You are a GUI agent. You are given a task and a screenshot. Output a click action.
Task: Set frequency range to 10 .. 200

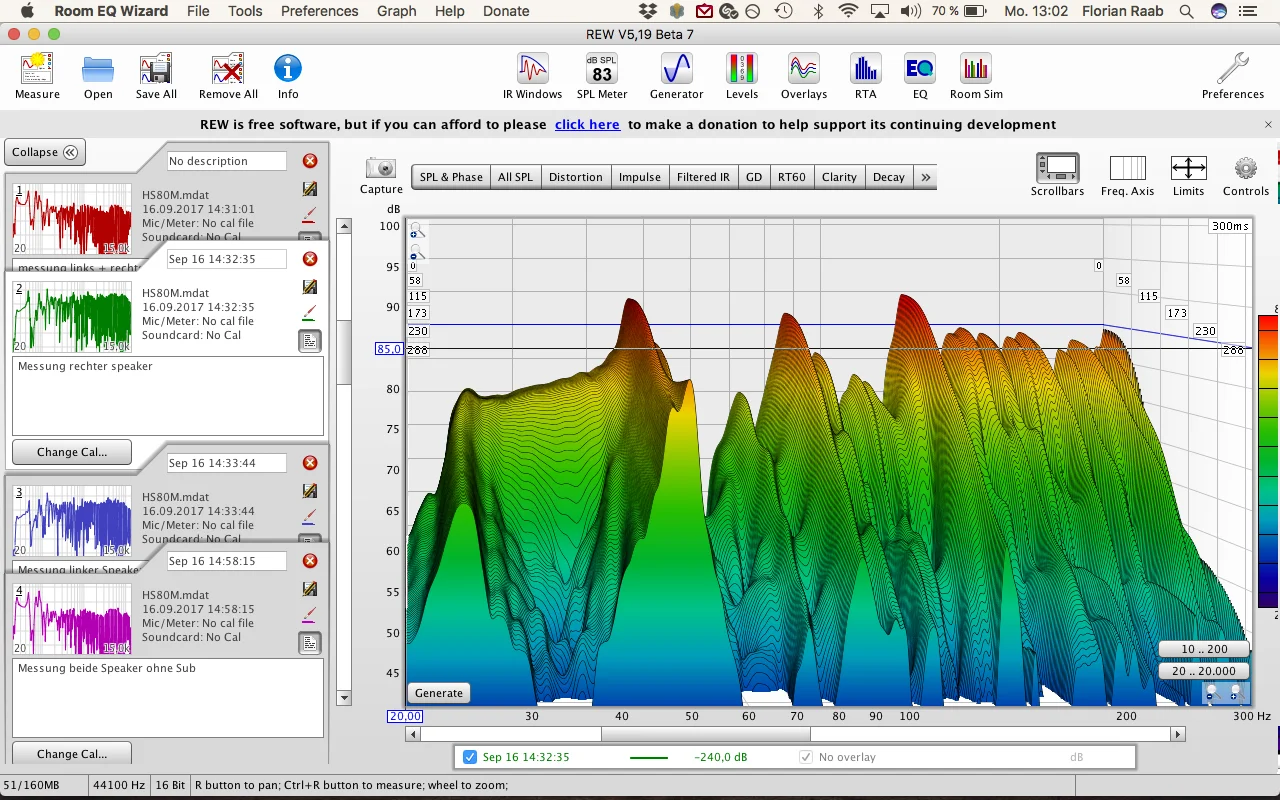tap(1204, 649)
